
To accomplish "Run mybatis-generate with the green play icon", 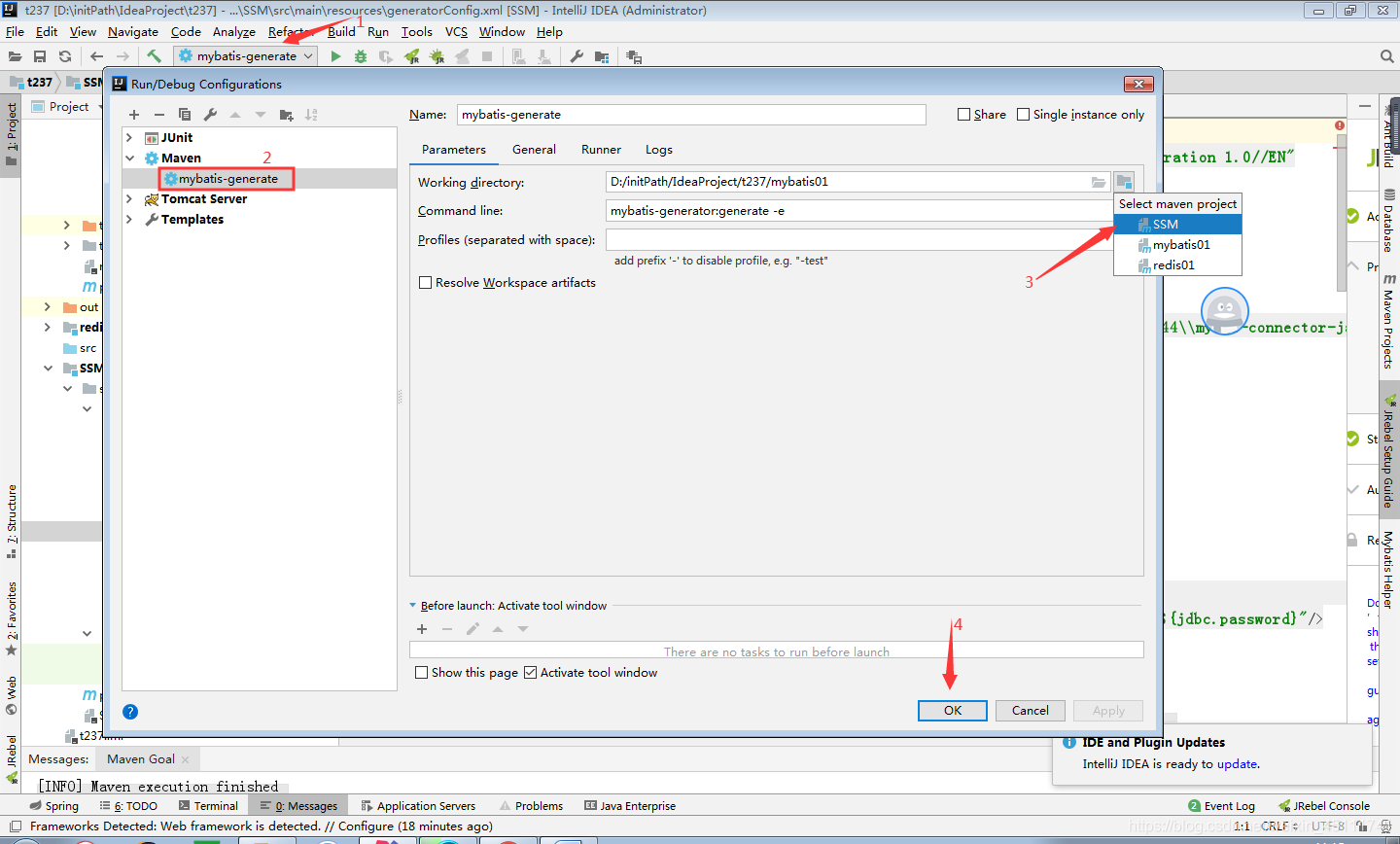I will tap(335, 56).
